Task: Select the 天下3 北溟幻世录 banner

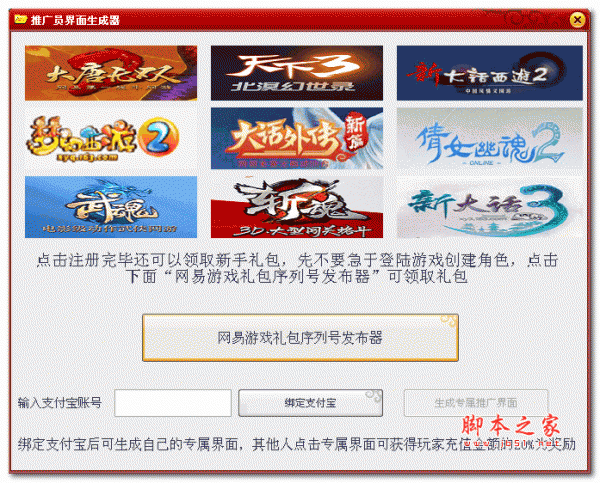Action: tap(297, 73)
